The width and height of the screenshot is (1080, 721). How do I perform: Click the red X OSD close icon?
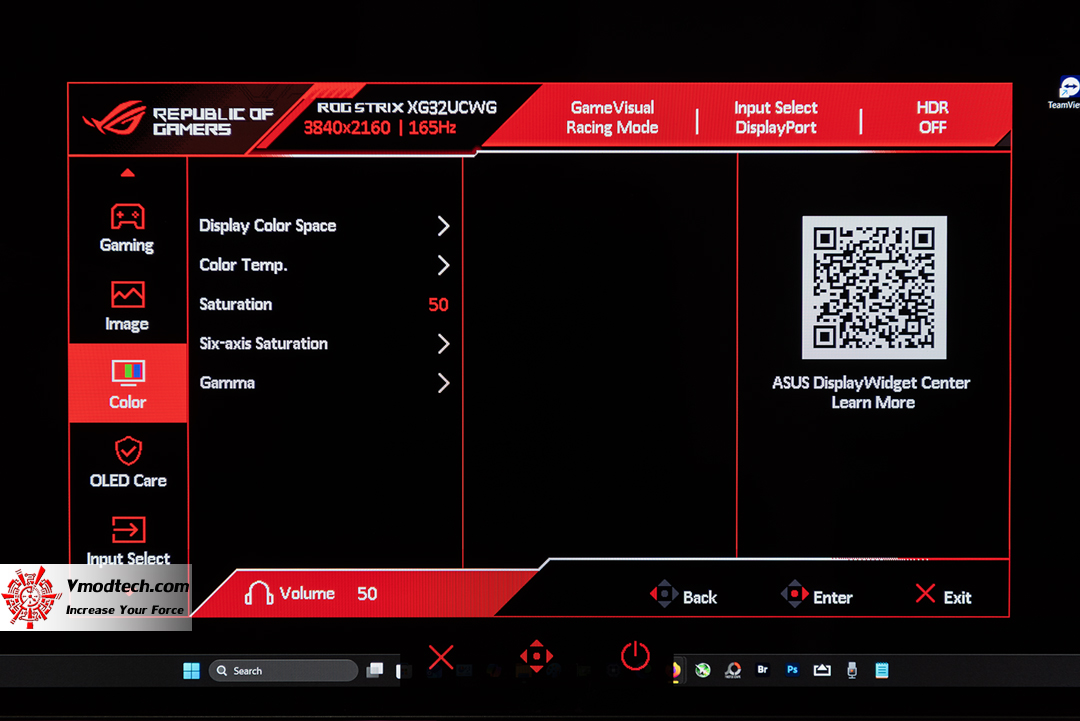tap(441, 657)
